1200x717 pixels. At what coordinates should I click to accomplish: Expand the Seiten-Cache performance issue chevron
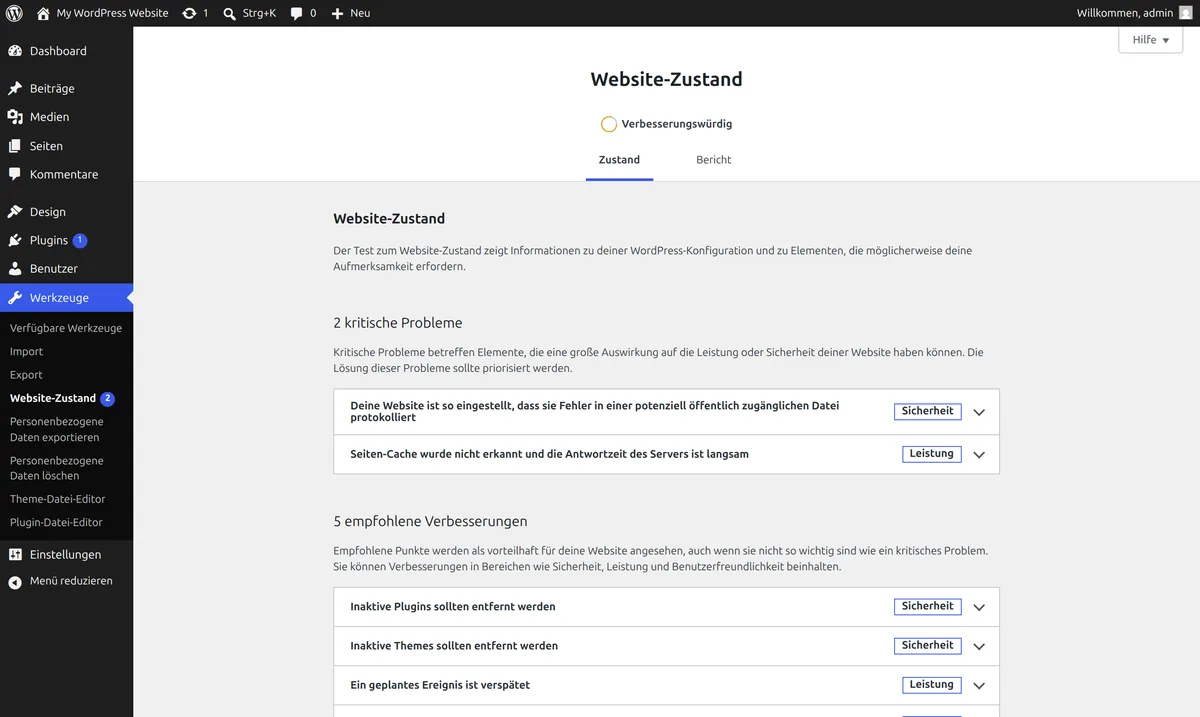click(979, 454)
